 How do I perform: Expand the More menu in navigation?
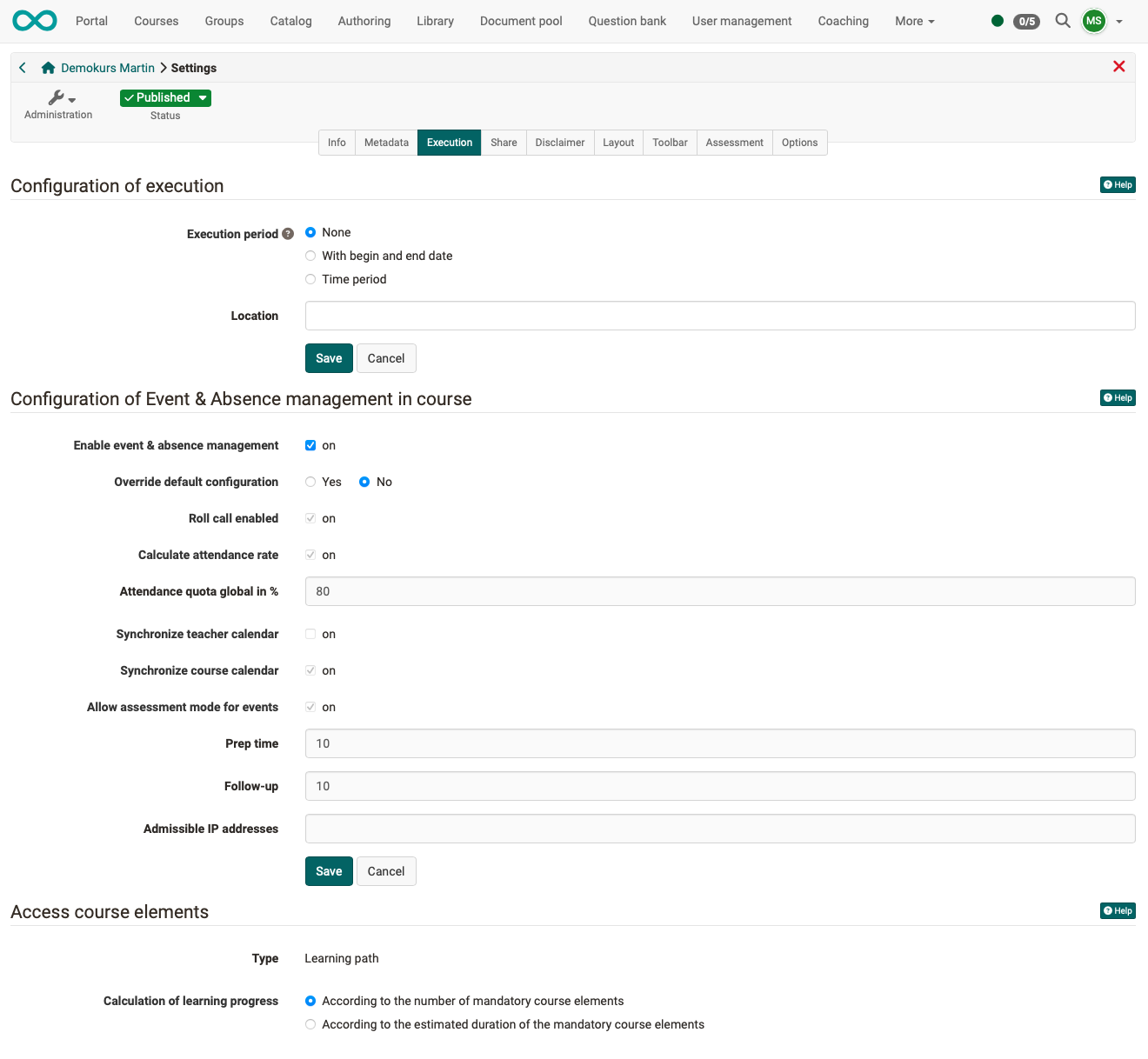pos(914,21)
